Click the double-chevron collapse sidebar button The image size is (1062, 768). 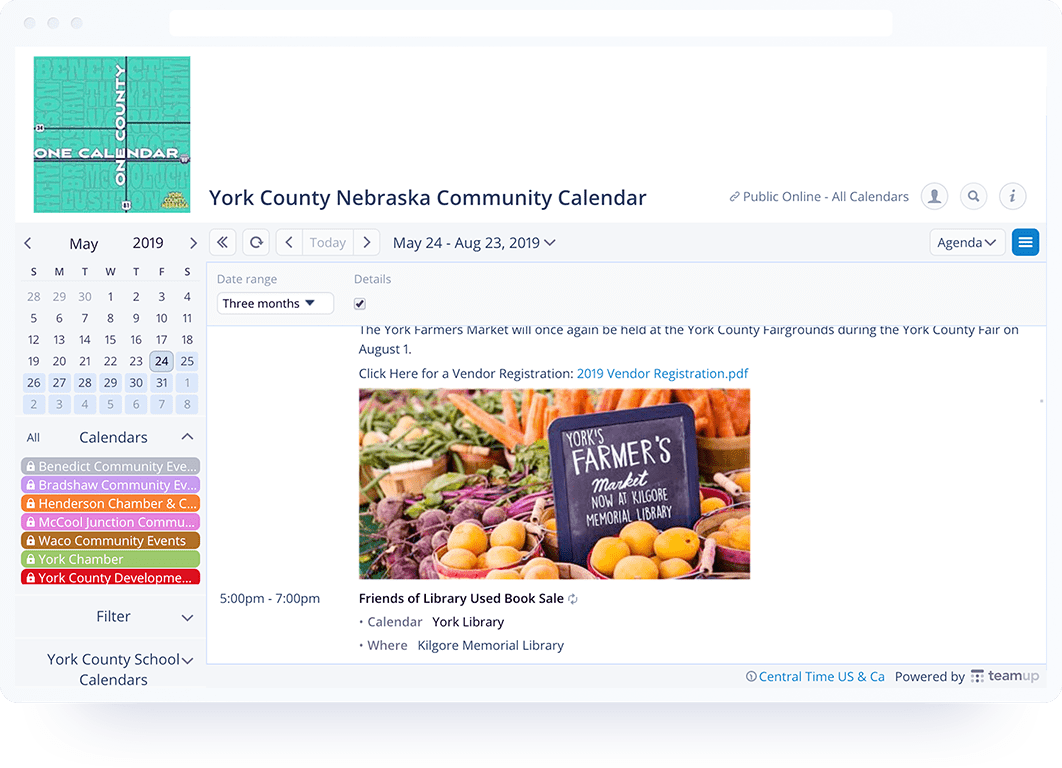222,242
